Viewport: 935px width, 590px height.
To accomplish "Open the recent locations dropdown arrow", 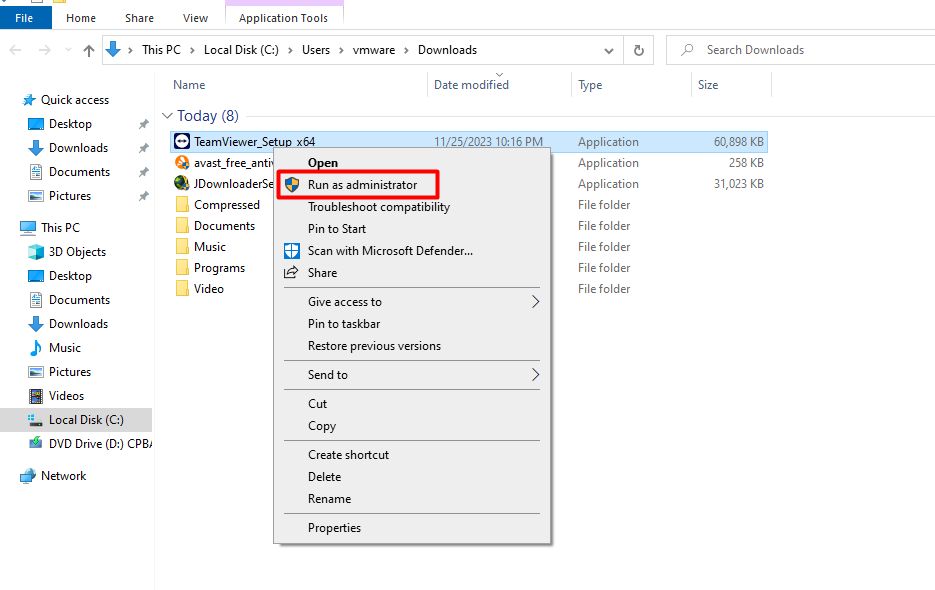I will pos(68,50).
